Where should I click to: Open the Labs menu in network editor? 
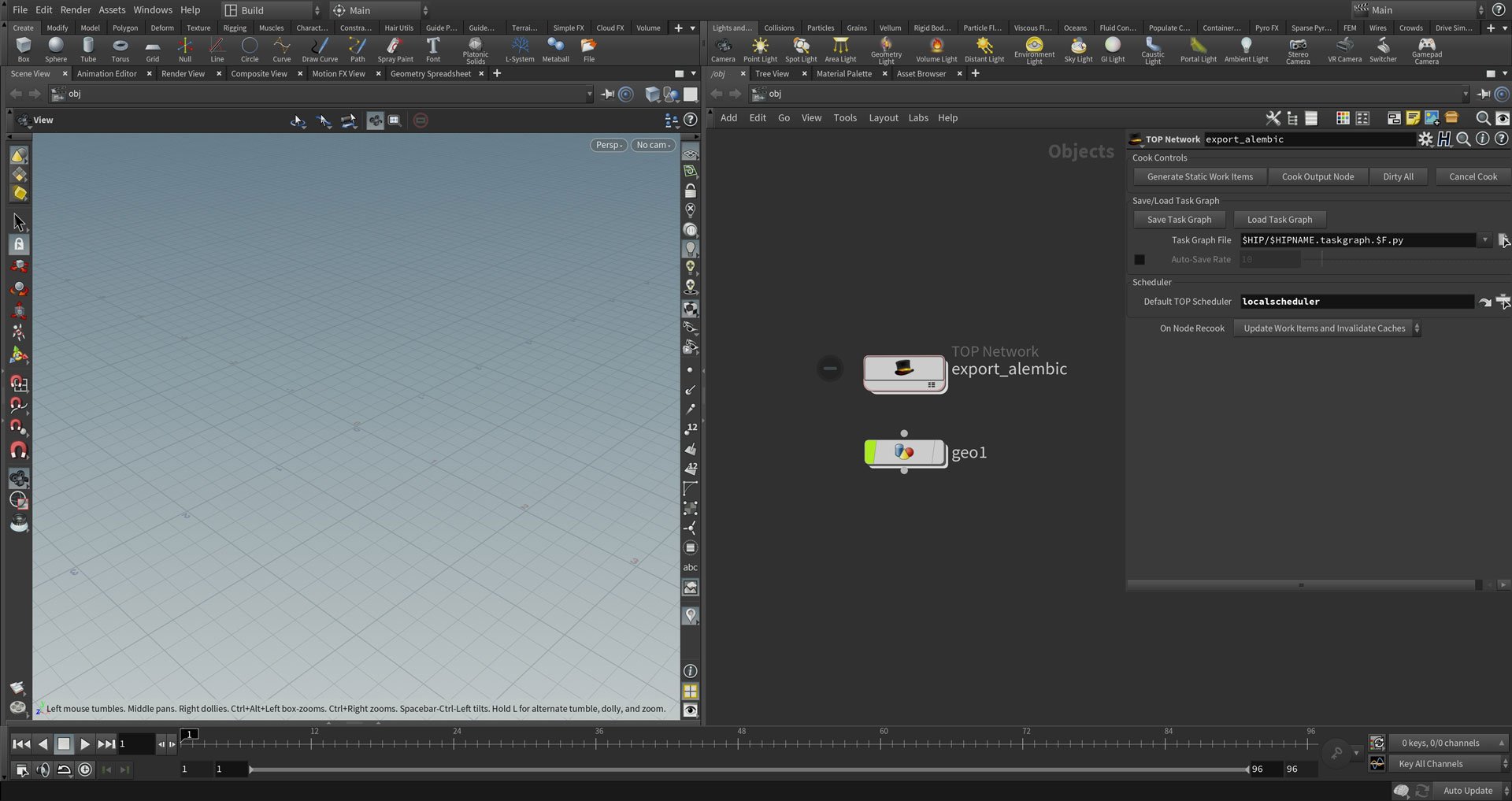coord(918,118)
